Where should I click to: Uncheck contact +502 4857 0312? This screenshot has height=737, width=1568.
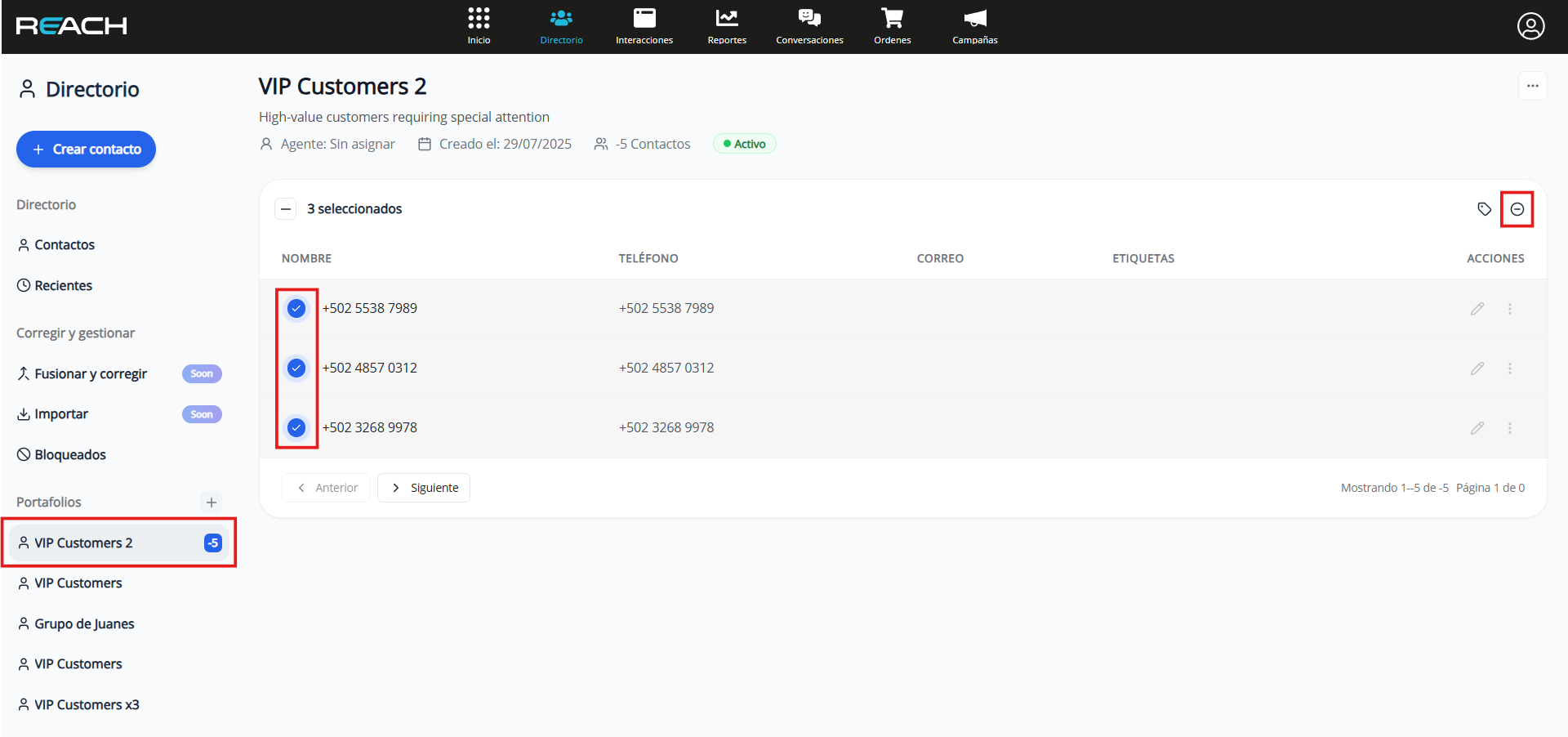(x=296, y=368)
